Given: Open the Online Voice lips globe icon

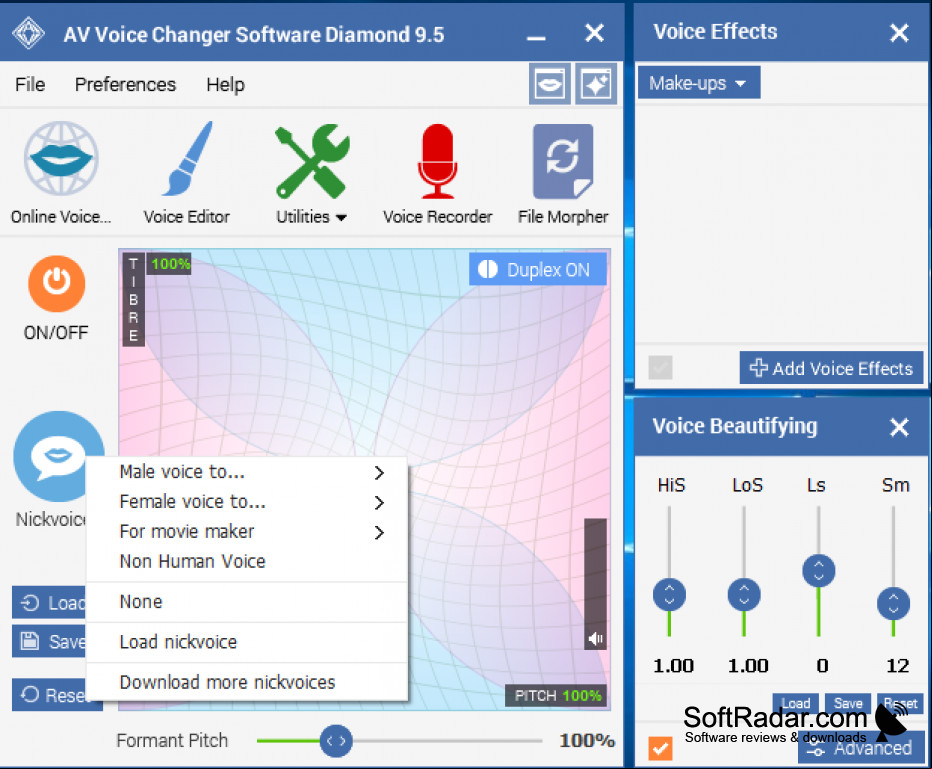Looking at the screenshot, I should tap(61, 159).
